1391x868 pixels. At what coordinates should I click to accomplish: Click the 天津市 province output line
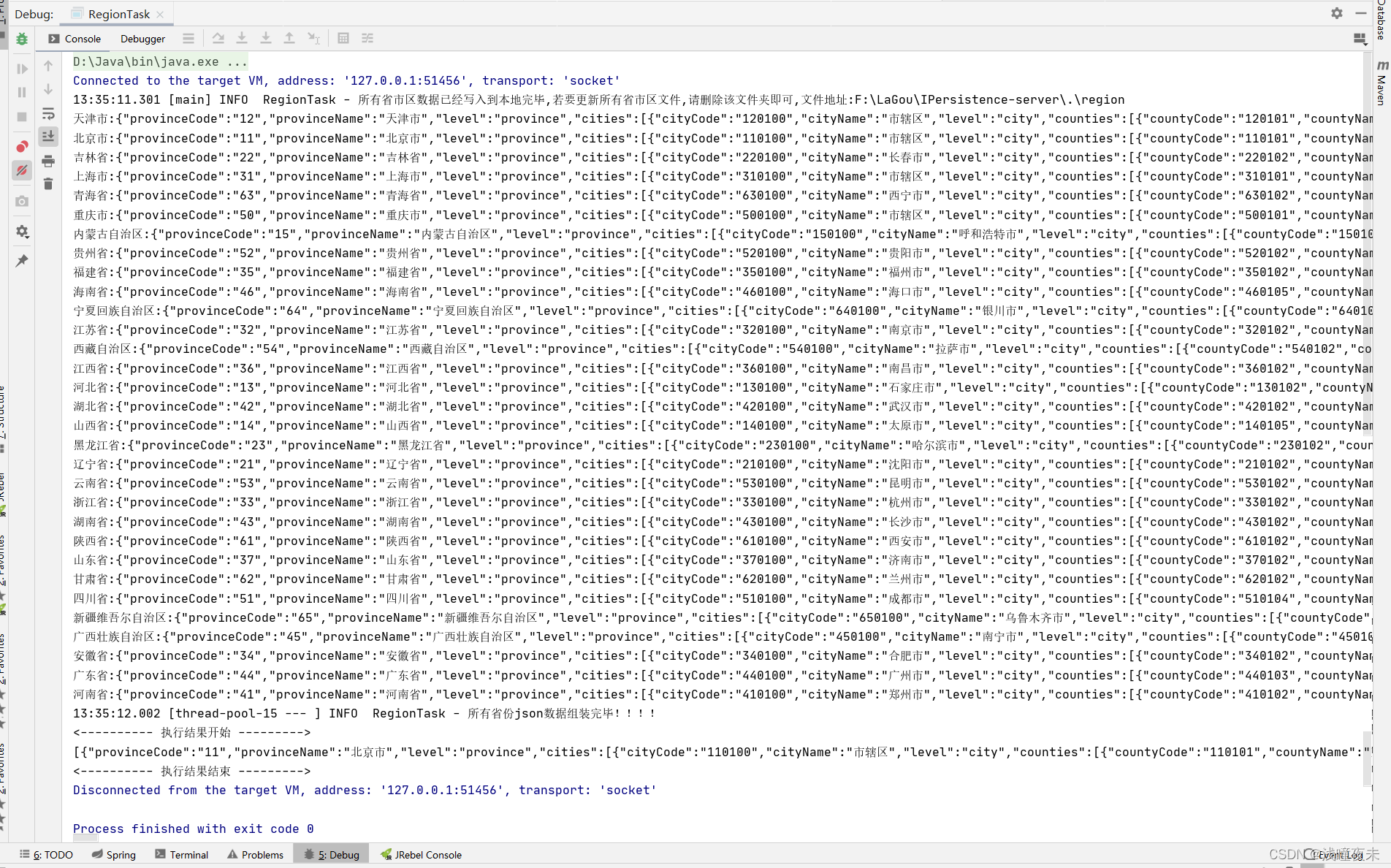(723, 118)
